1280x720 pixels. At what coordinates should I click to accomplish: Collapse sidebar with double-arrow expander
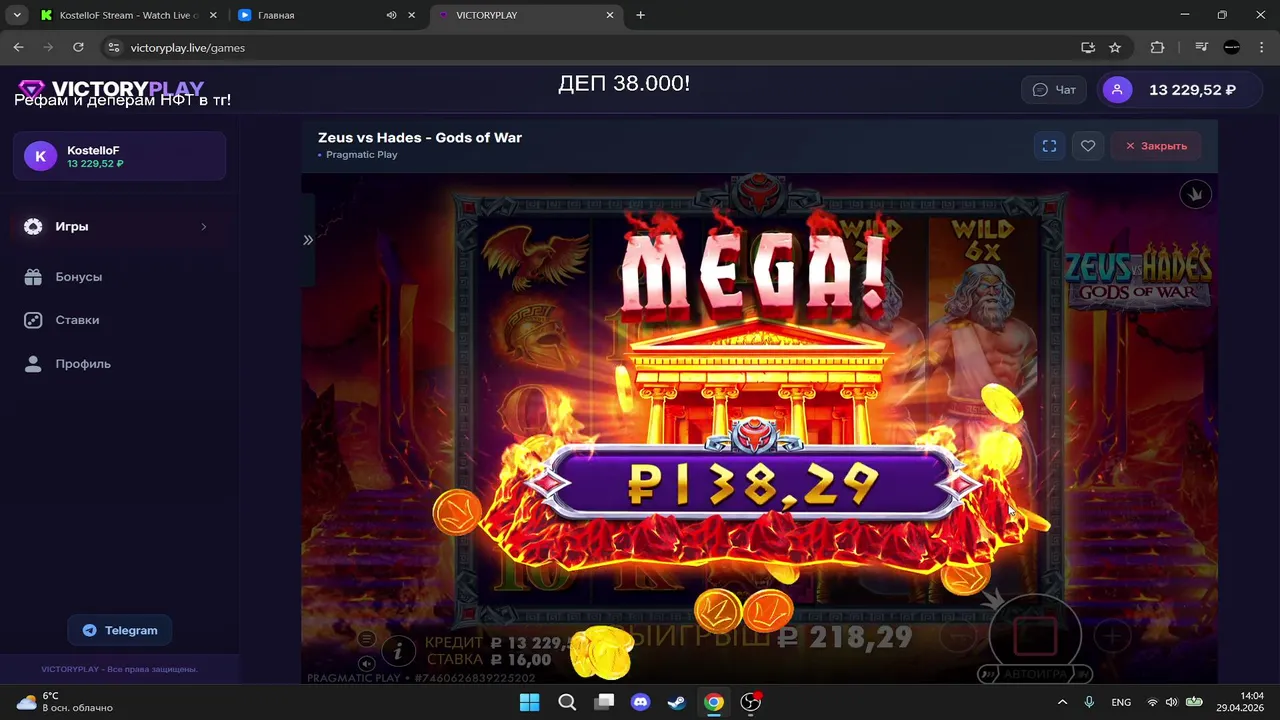point(308,240)
